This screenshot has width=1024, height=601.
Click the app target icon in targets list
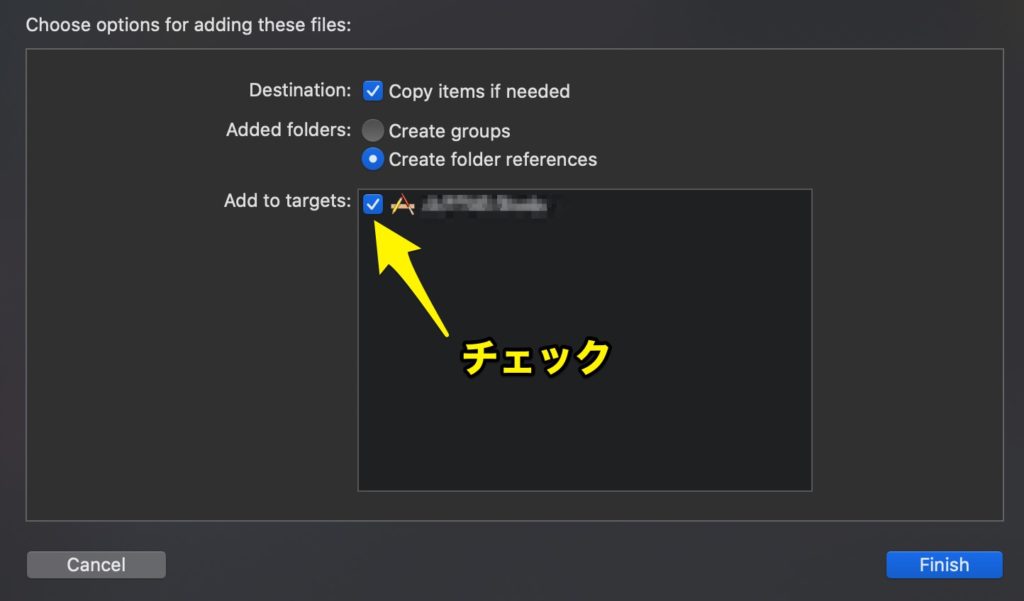tap(402, 204)
